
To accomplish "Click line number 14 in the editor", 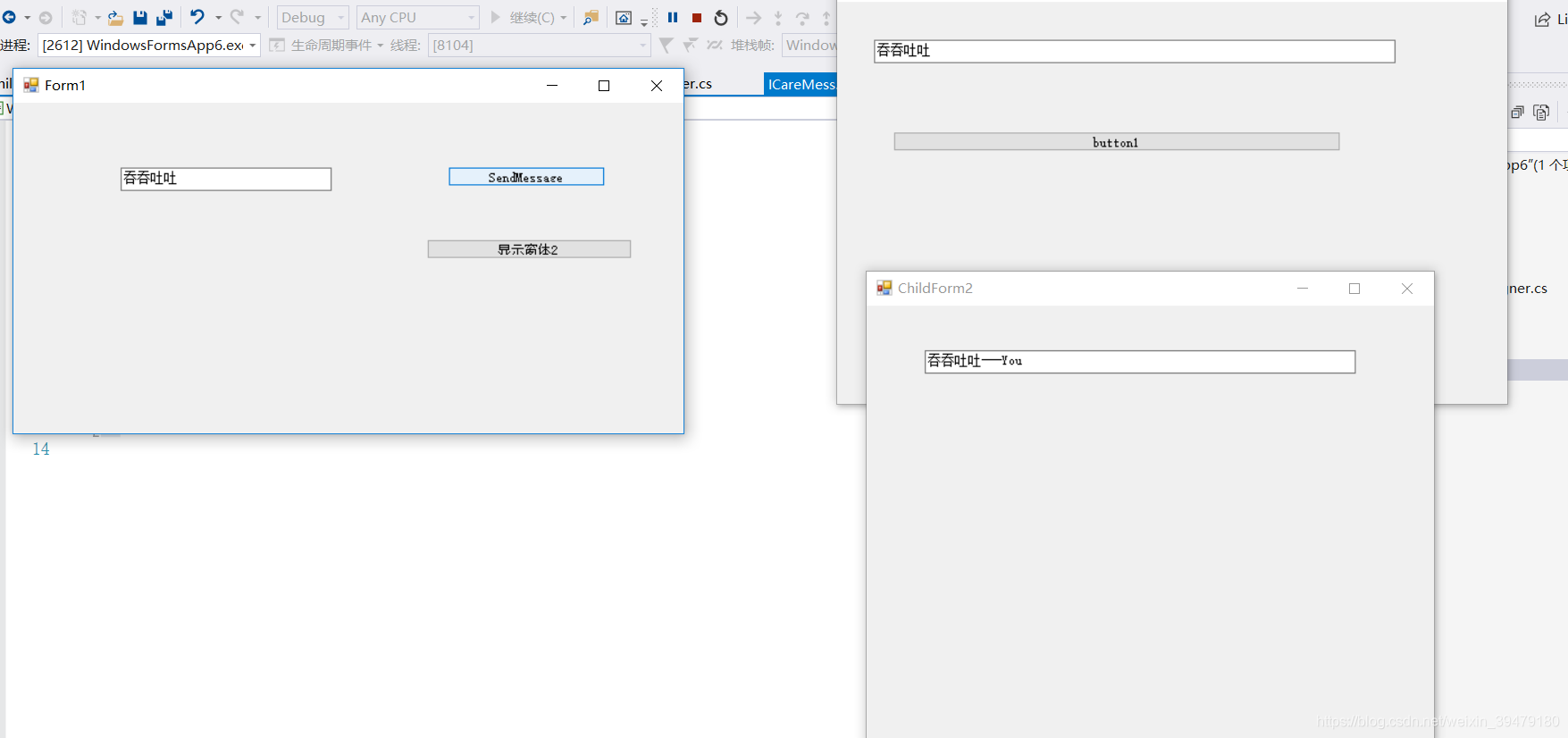I will click(41, 449).
